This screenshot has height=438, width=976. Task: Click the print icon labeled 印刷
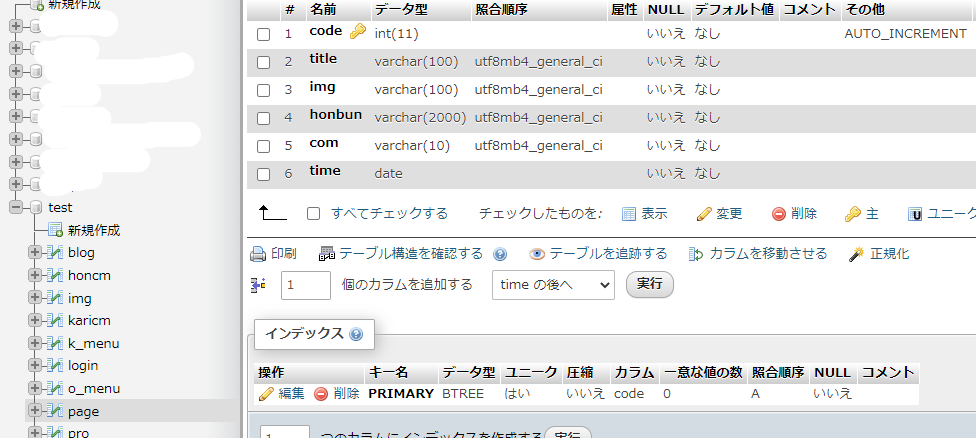click(258, 254)
